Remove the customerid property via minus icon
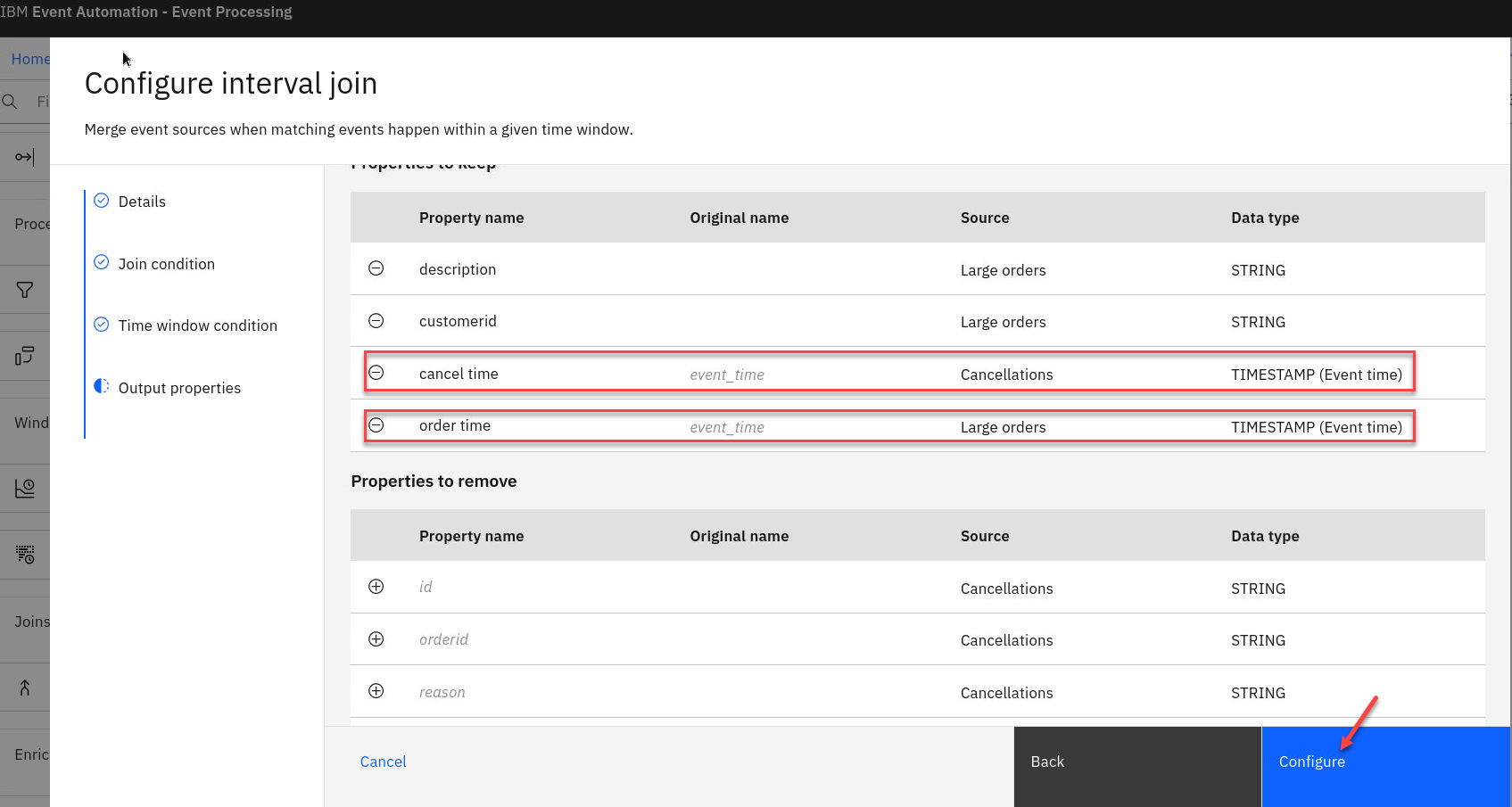 coord(376,321)
